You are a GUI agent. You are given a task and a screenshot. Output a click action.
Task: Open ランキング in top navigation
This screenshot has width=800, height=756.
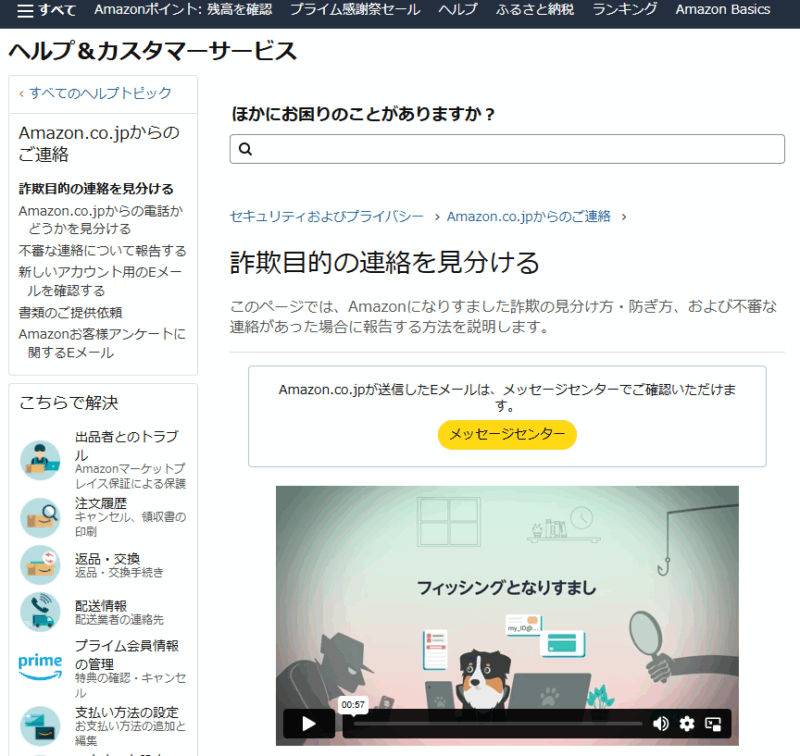tap(624, 10)
